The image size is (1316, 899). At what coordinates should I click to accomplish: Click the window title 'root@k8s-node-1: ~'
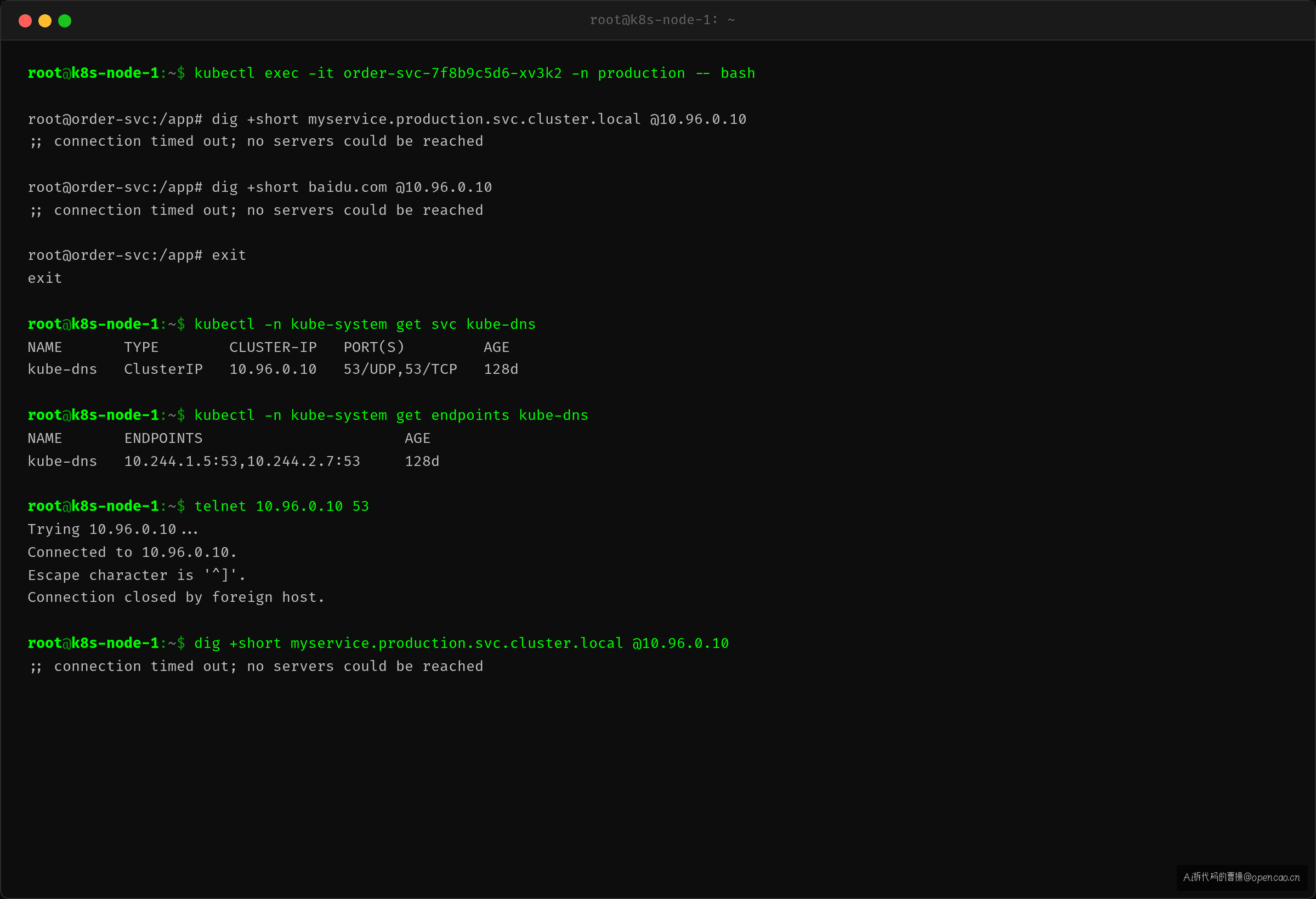click(662, 20)
